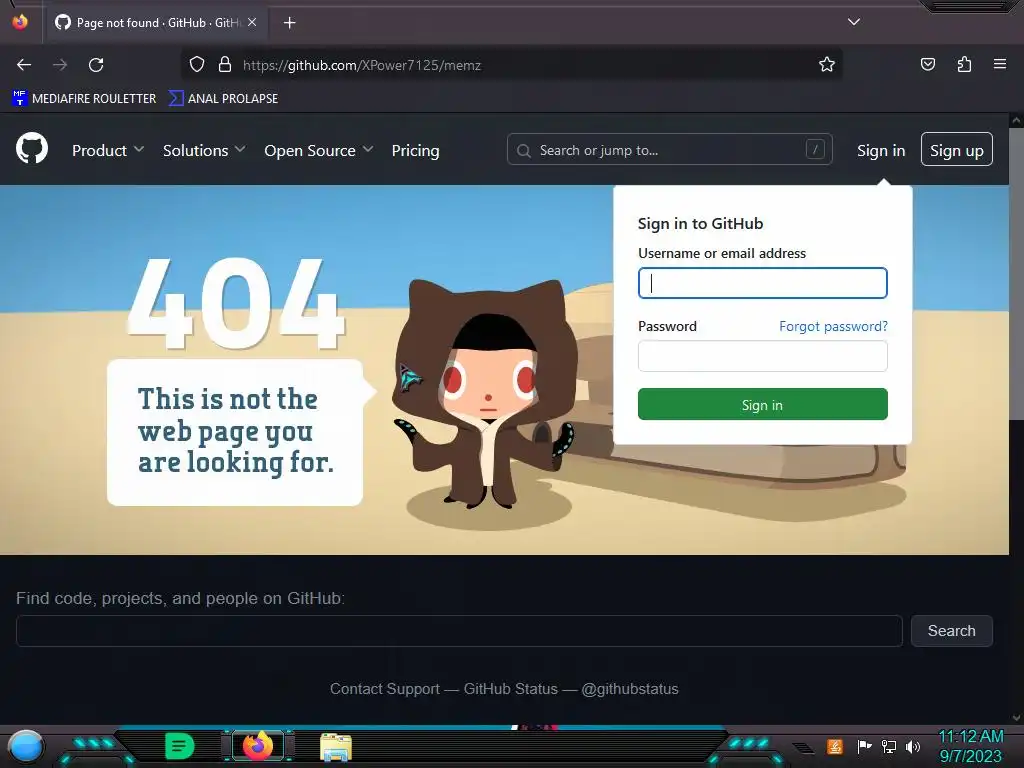This screenshot has width=1024, height=768.
Task: Close the Page not found tab
Action: coord(252,22)
